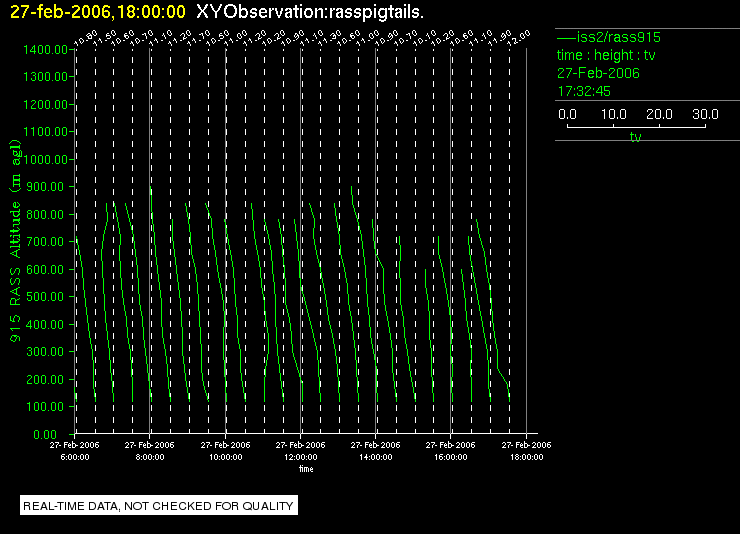
Task: Click the yellow '27-feb-2006,18:00:00' plot timestamp
Action: tap(98, 12)
